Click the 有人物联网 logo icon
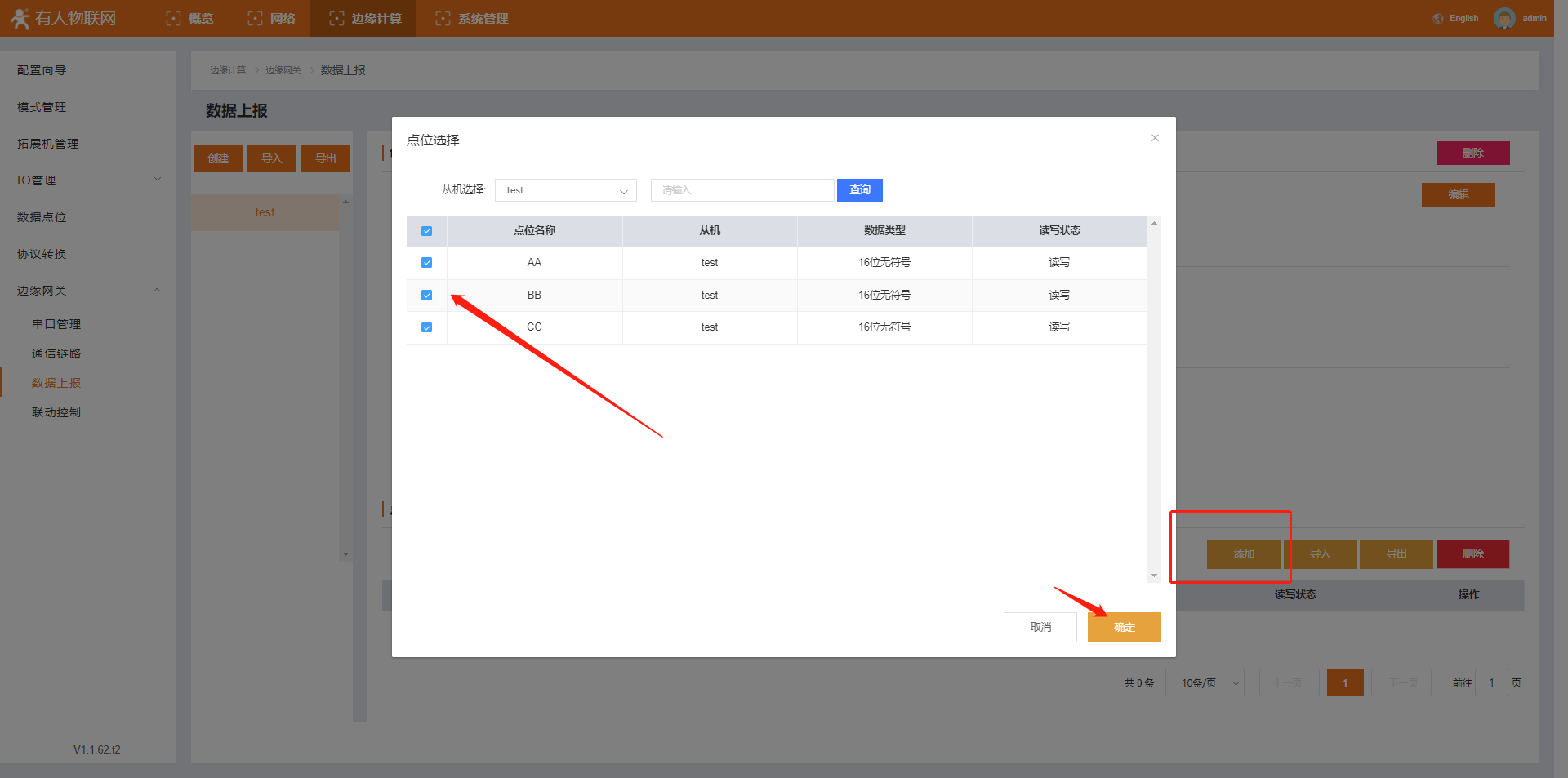Image resolution: width=1568 pixels, height=778 pixels. [20, 18]
